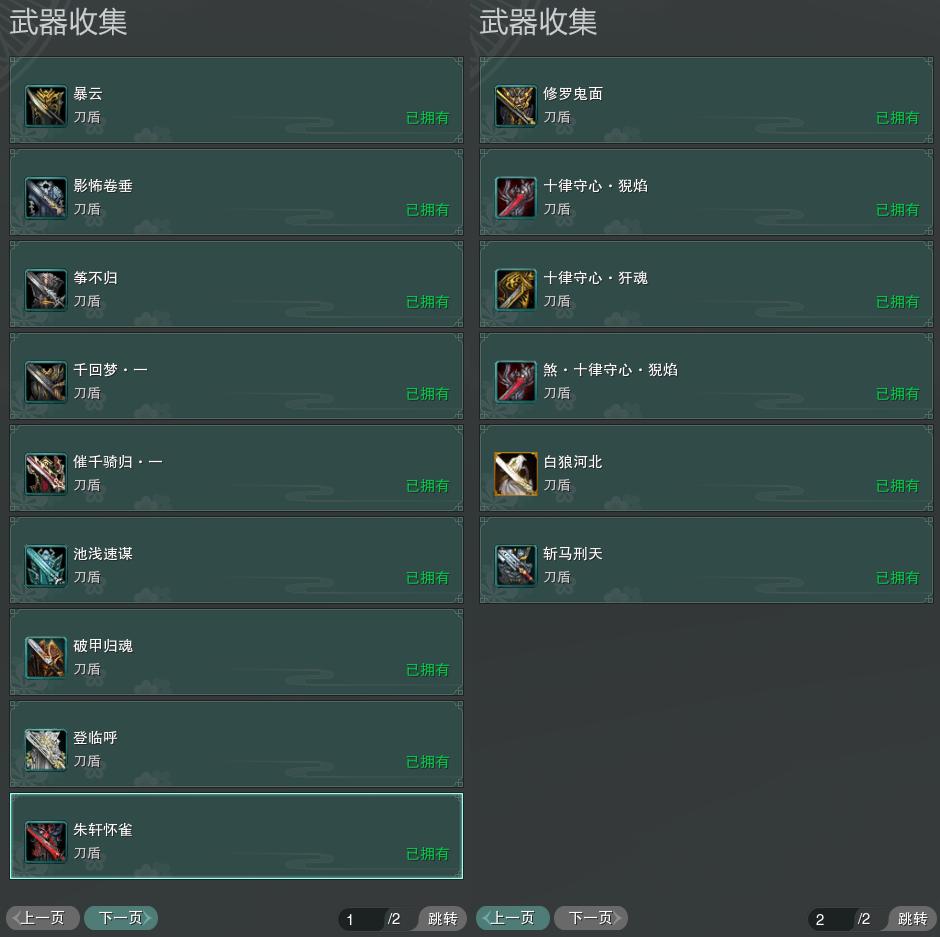Viewport: 940px width, 937px height.
Task: Click the 筝不归 weapon icon
Action: (x=46, y=290)
